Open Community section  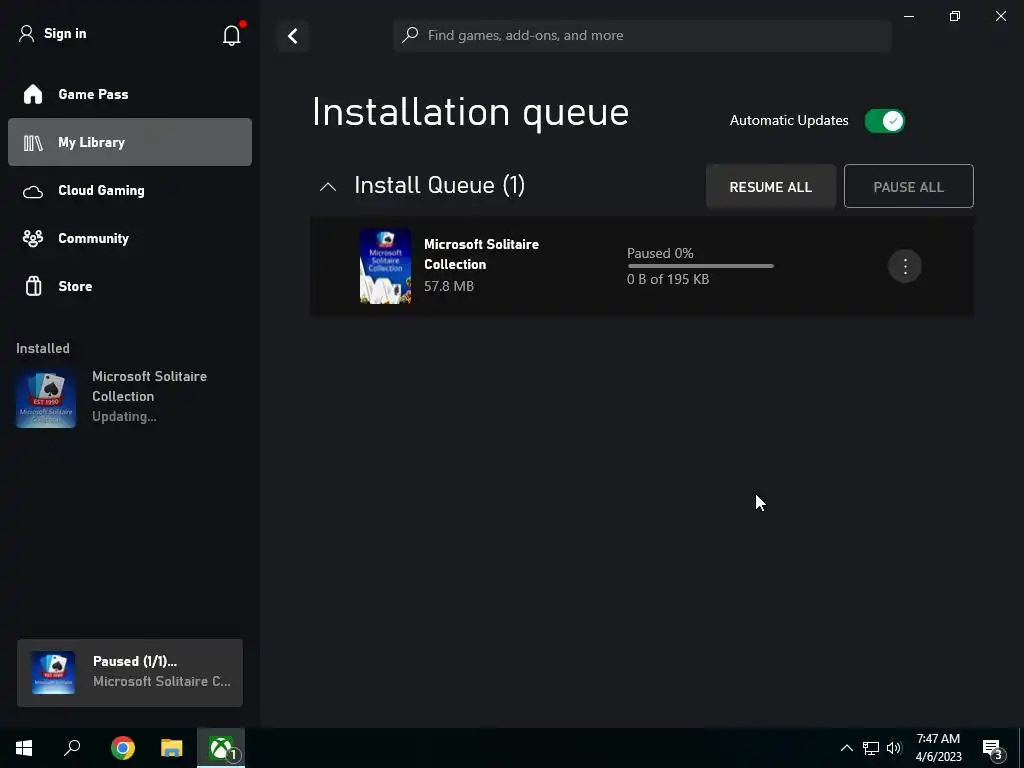(130, 238)
